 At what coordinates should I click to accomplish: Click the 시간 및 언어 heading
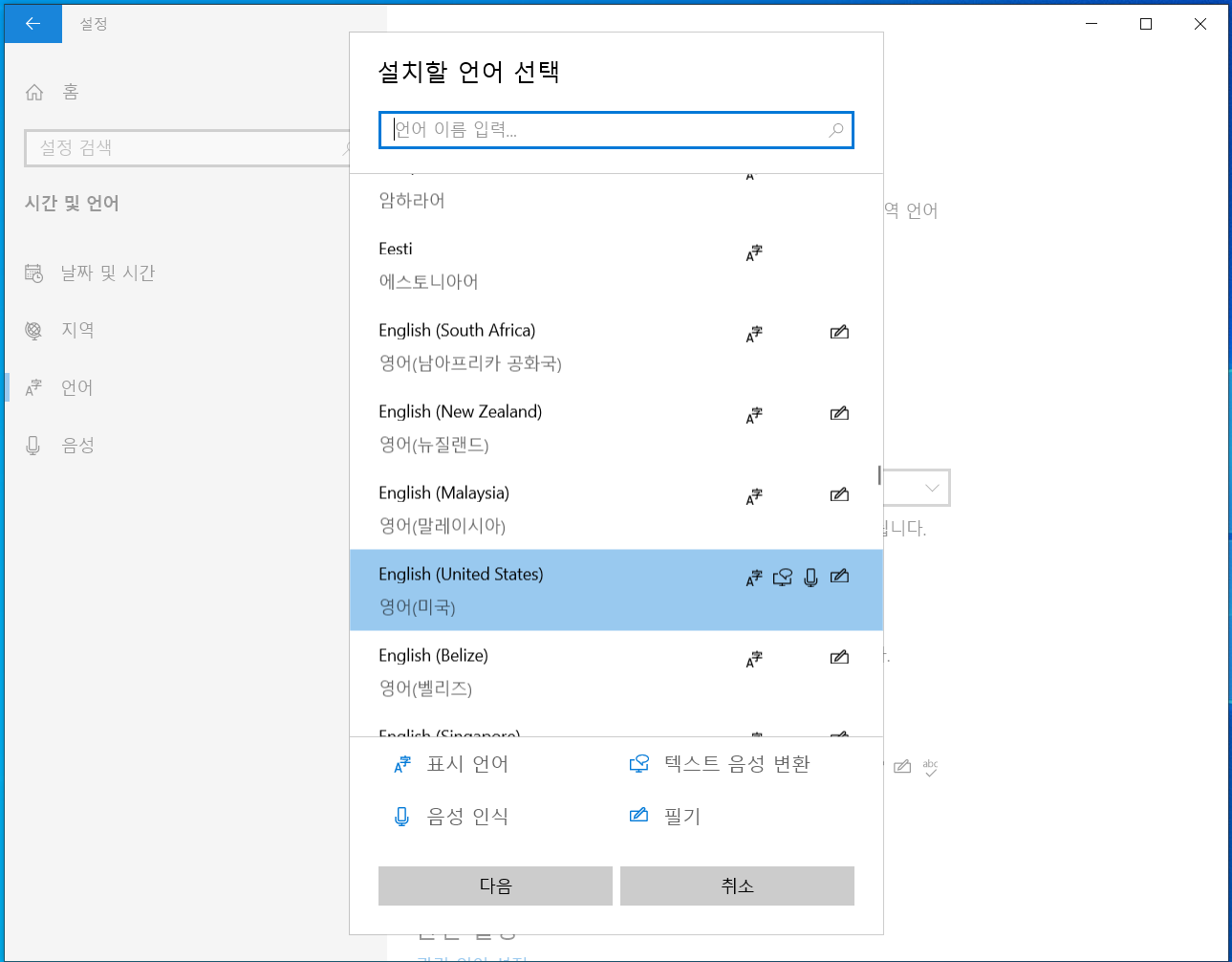72,203
